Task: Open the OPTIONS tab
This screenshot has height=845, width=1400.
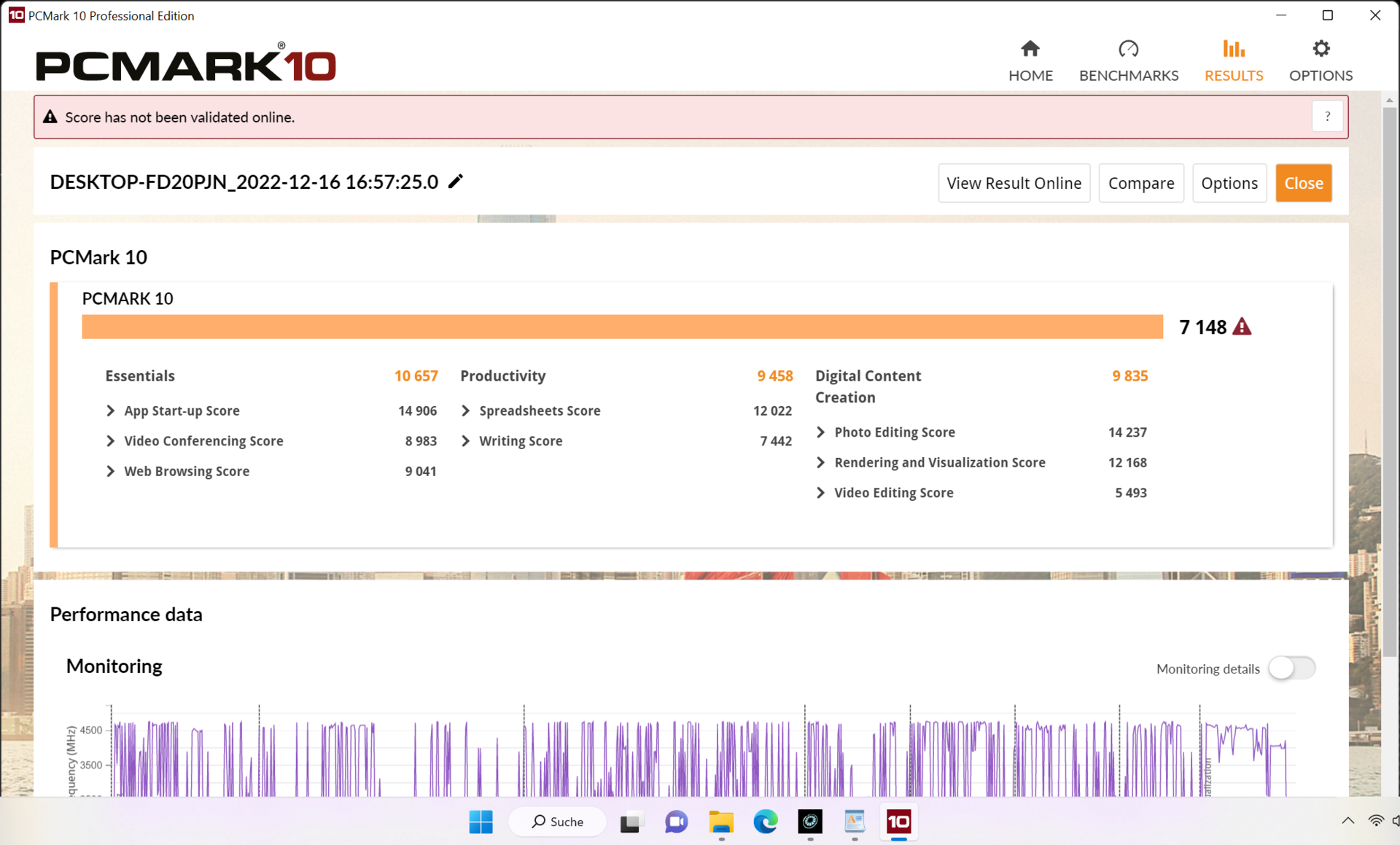Action: point(1321,61)
